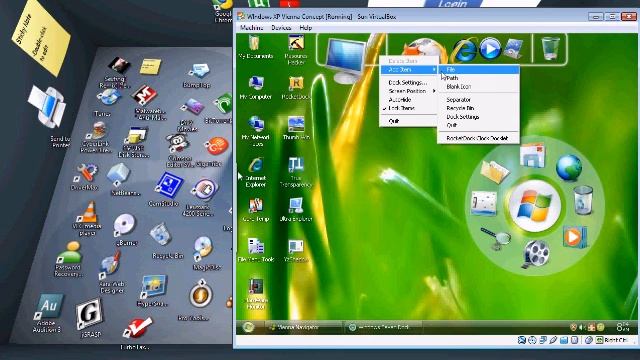Toggle AutoHide in the dock context menu
Image resolution: width=640 pixels, height=360 pixels.
(x=400, y=100)
